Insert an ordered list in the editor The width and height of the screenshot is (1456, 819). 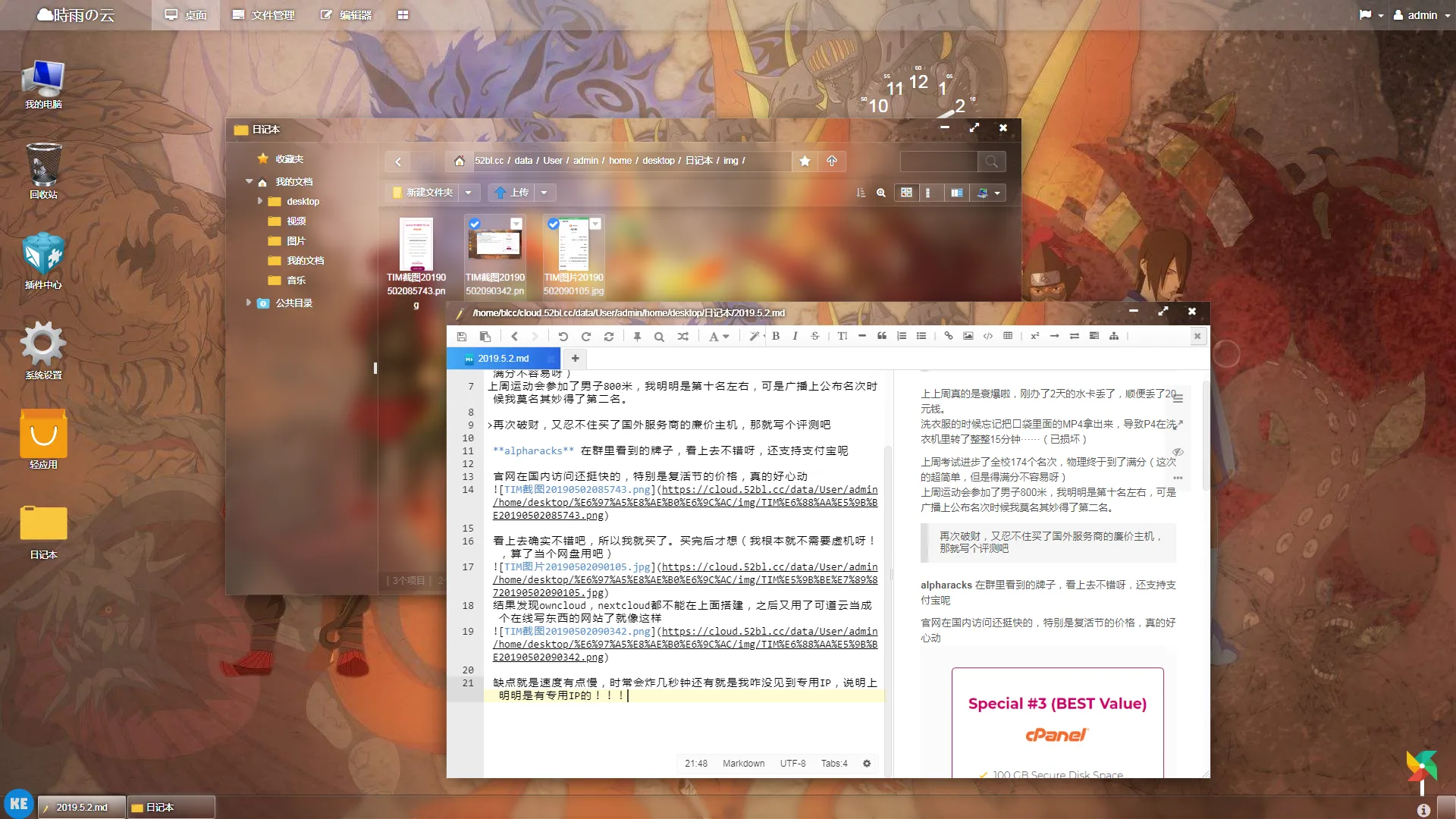click(x=902, y=336)
